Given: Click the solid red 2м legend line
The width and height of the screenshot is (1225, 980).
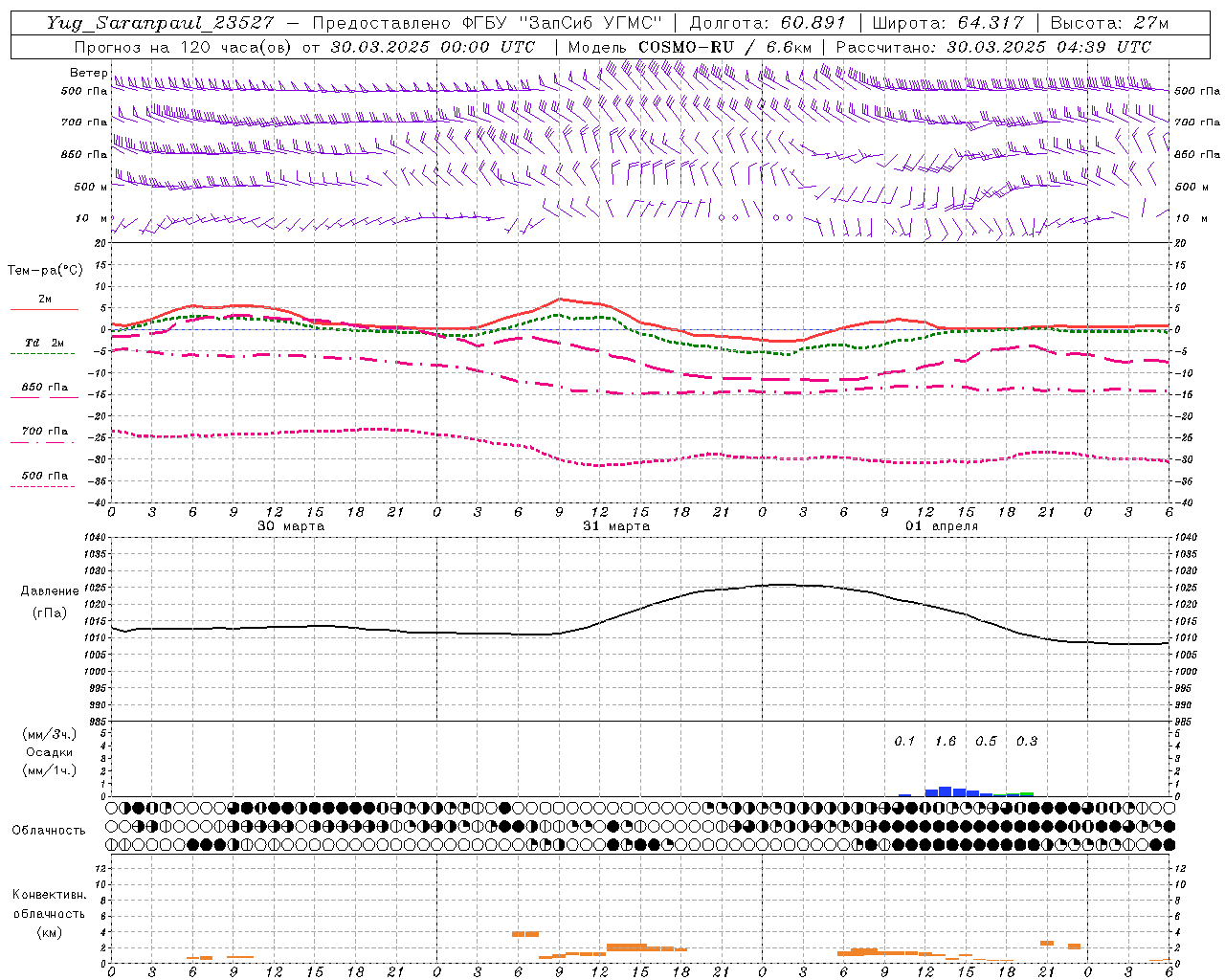Looking at the screenshot, I should coord(44,309).
